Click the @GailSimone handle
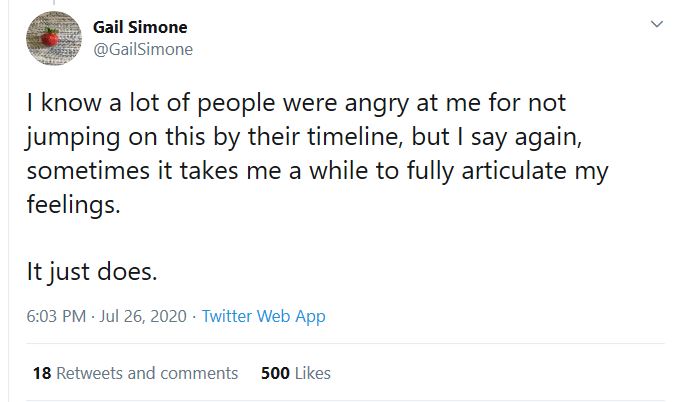Image resolution: width=677 pixels, height=402 pixels. (x=149, y=48)
